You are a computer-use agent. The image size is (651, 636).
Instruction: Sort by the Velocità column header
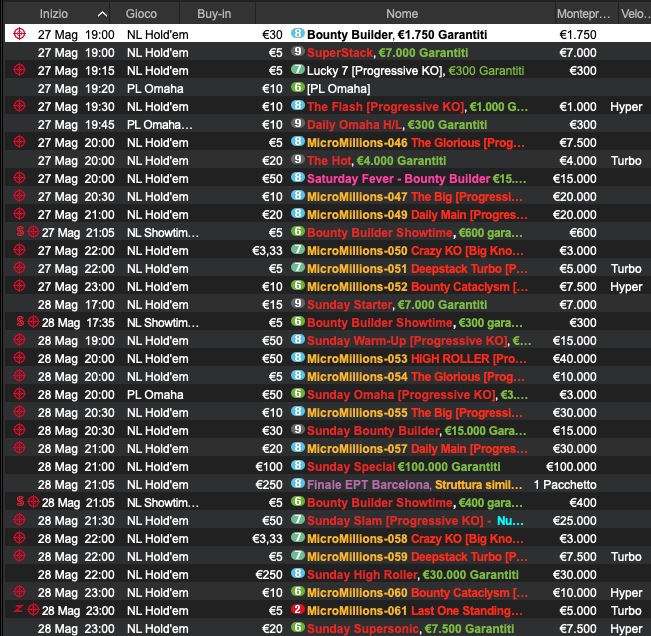pyautogui.click(x=635, y=14)
